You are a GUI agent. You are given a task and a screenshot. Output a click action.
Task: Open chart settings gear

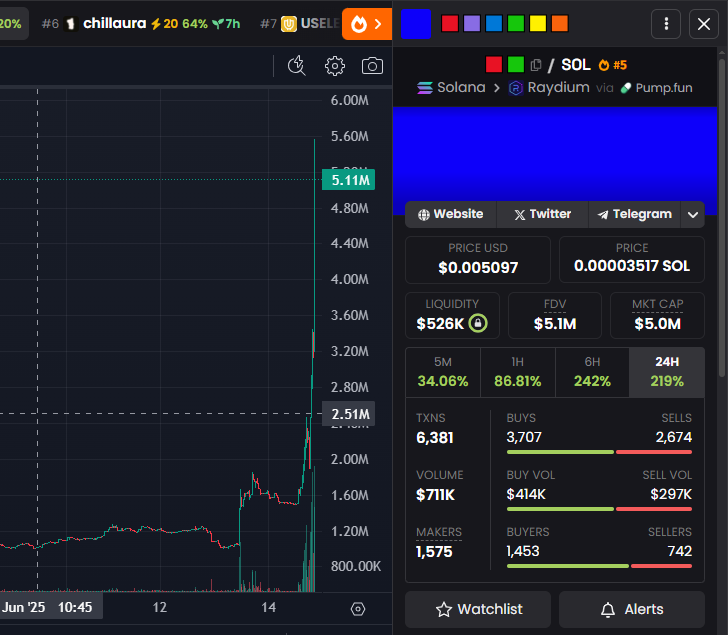coord(335,66)
